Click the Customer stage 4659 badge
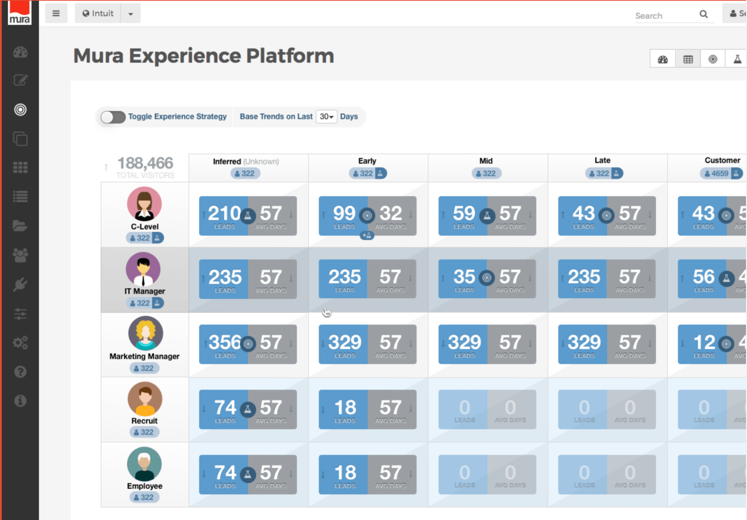This screenshot has width=747, height=520. click(721, 173)
